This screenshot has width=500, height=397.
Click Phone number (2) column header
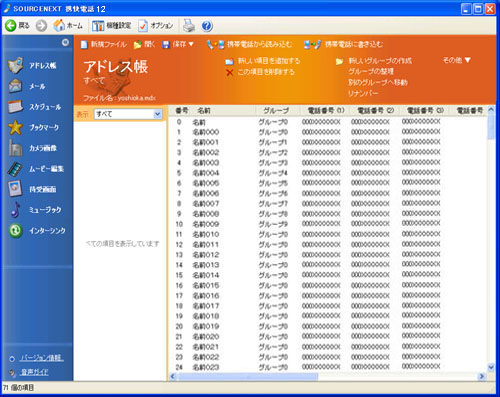coord(374,110)
